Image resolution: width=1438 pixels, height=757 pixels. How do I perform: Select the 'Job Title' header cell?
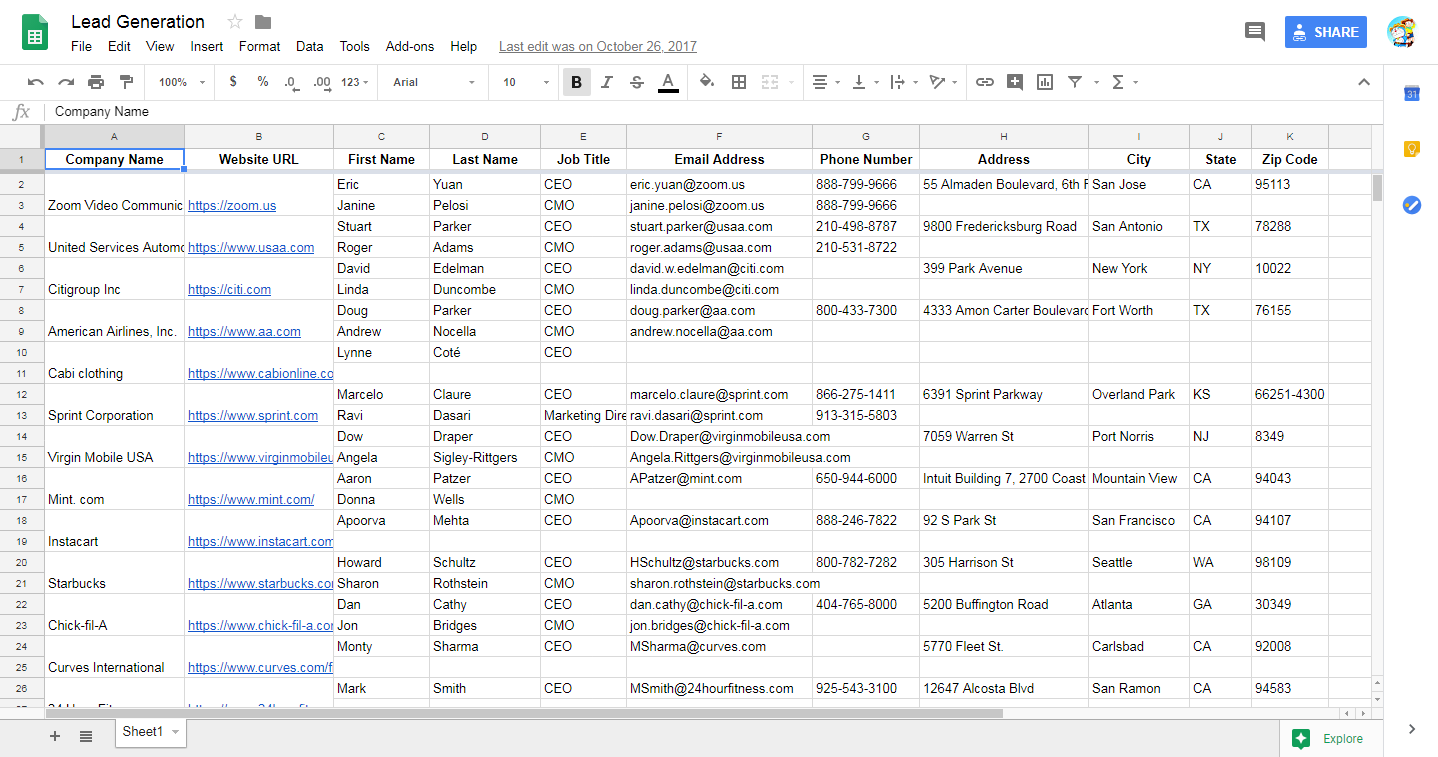(583, 159)
